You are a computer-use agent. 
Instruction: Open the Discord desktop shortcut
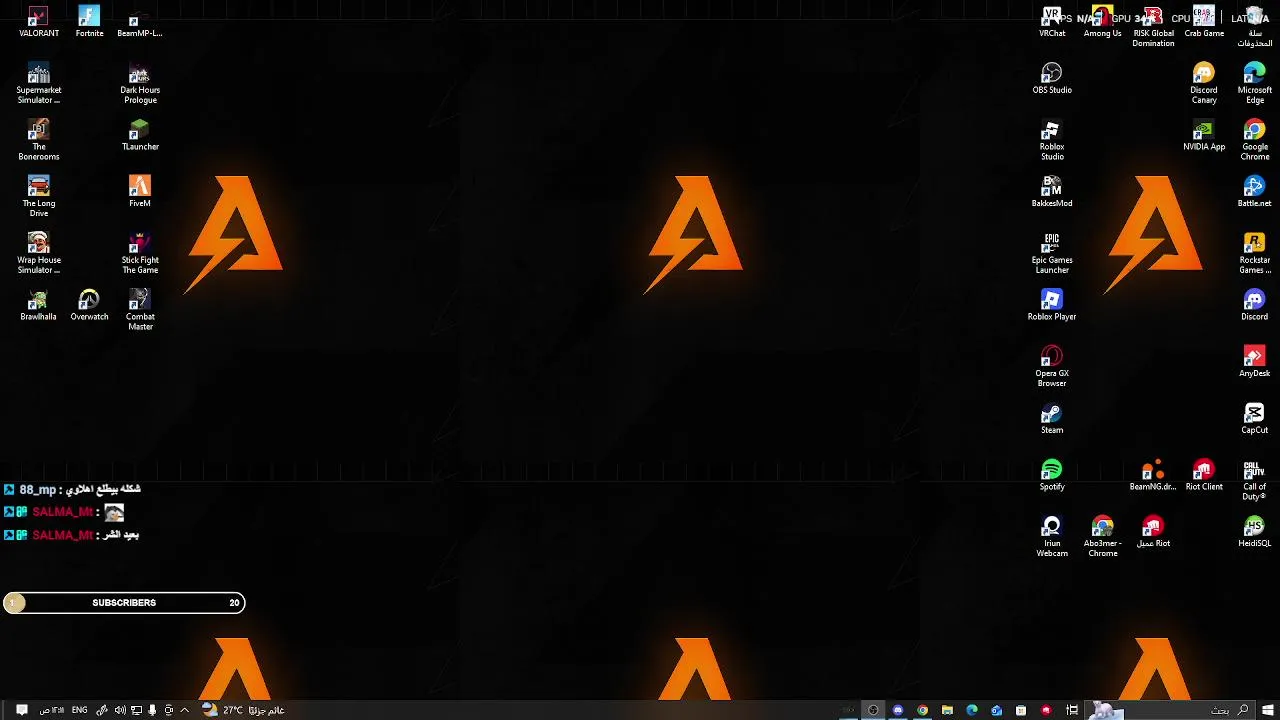[1255, 306]
